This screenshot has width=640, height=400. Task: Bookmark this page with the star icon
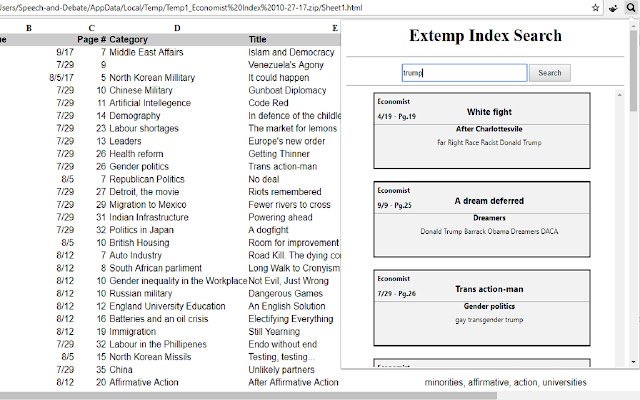click(596, 8)
